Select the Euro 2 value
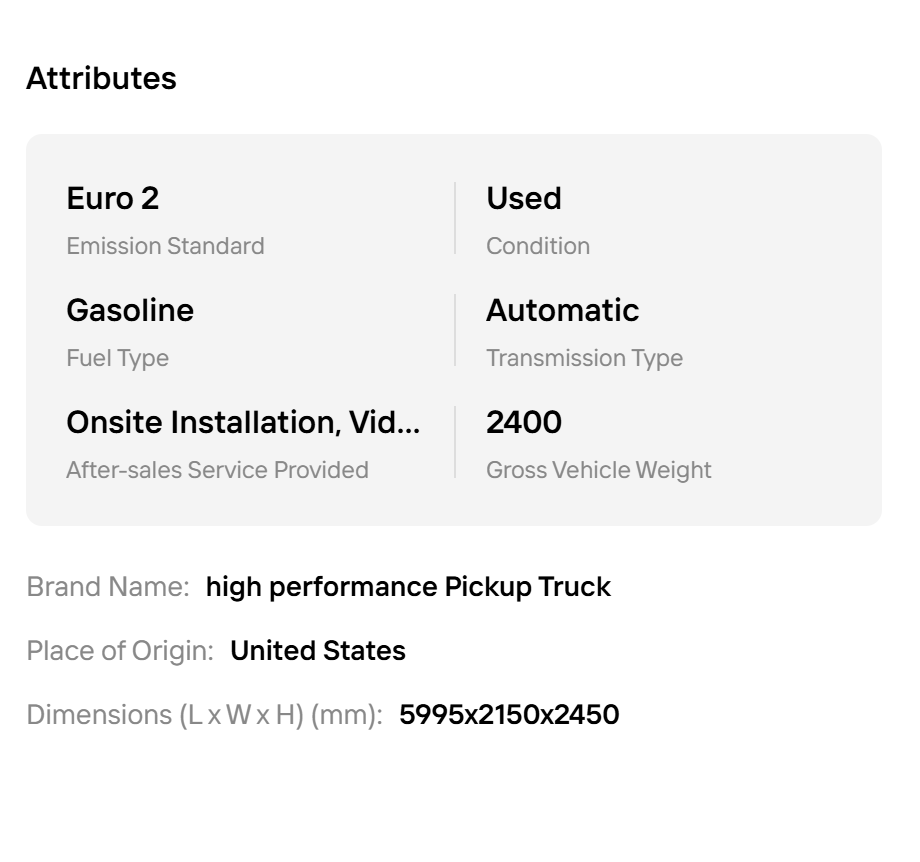This screenshot has width=920, height=862. tap(113, 199)
